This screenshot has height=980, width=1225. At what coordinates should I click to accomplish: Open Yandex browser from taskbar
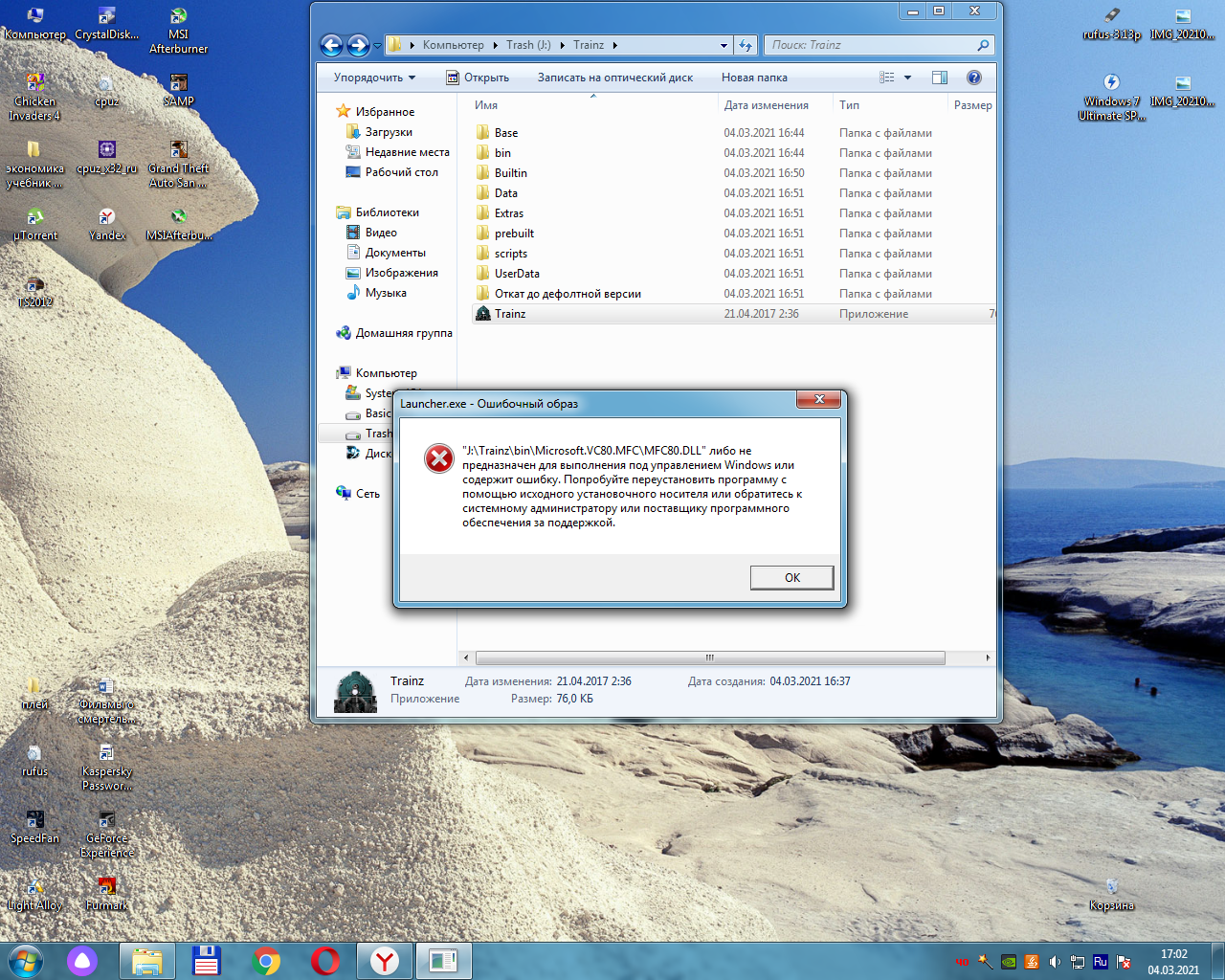[385, 961]
